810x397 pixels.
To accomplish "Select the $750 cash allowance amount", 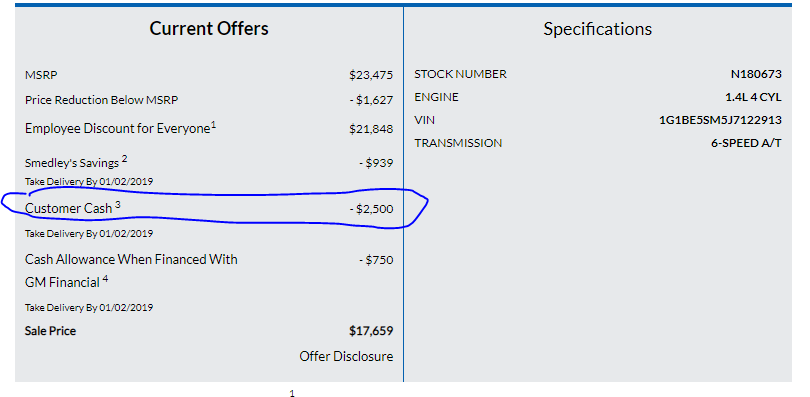I will 376,260.
